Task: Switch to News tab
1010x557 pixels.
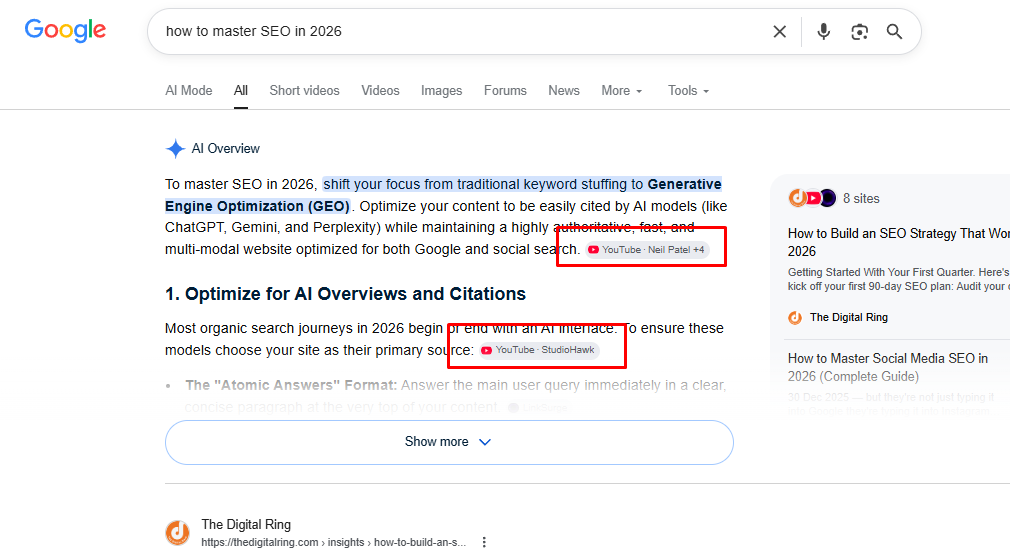Action: point(564,91)
